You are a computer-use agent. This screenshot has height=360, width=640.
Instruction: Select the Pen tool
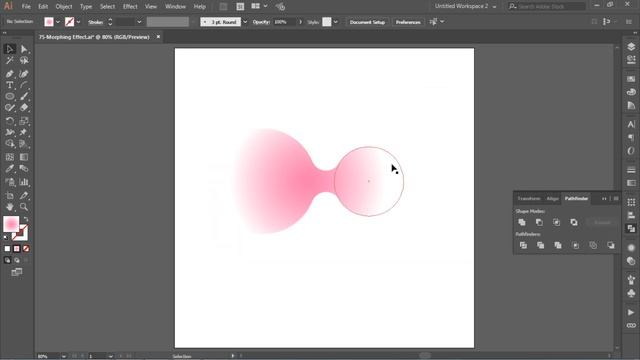click(x=9, y=74)
